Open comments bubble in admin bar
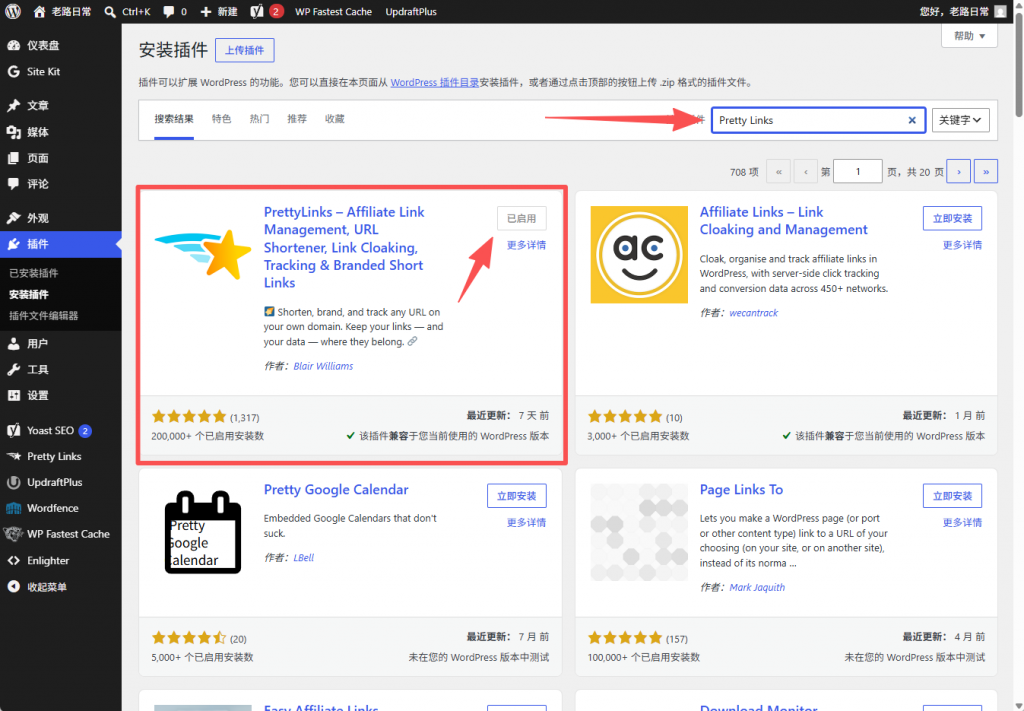Viewport: 1024px width, 711px height. [x=174, y=11]
